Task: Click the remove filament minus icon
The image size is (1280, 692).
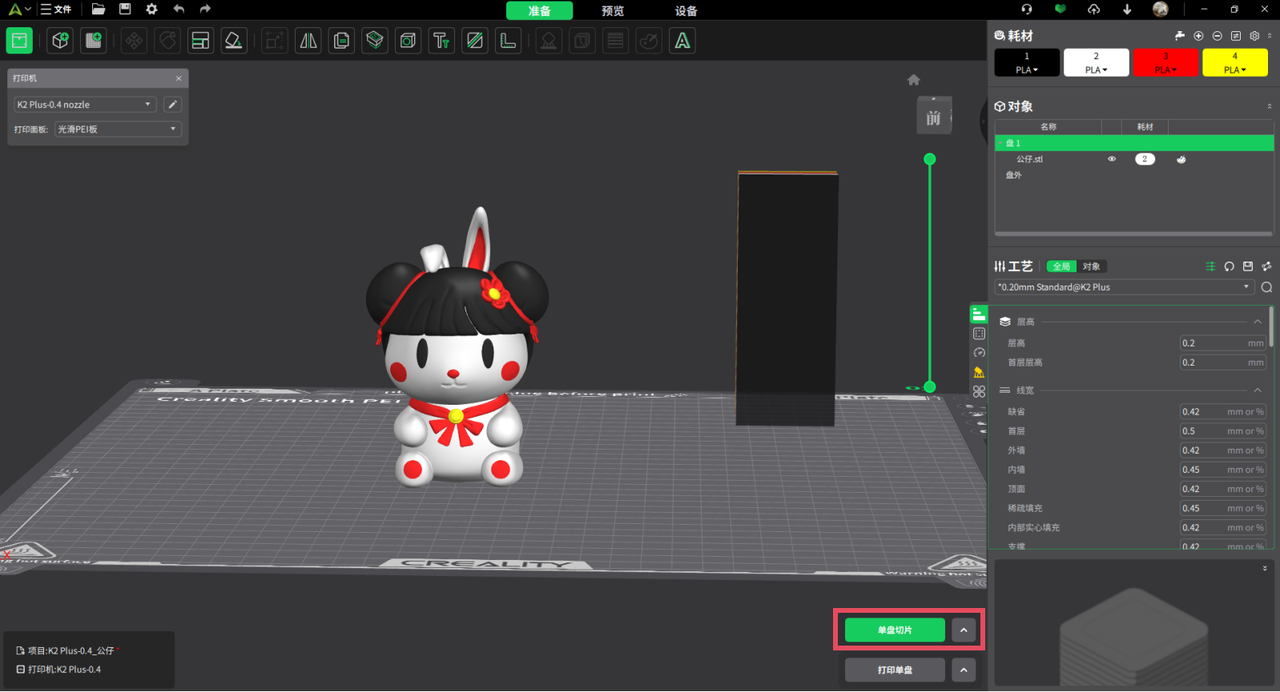Action: (1217, 36)
